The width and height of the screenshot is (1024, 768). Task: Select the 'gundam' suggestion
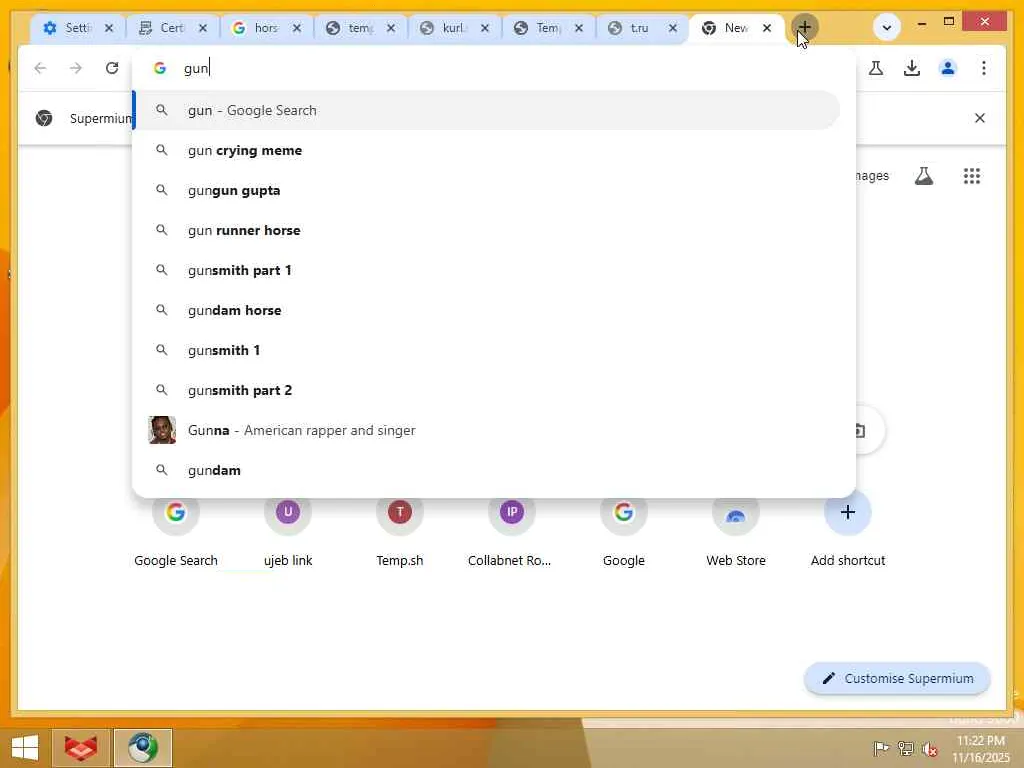(487, 470)
